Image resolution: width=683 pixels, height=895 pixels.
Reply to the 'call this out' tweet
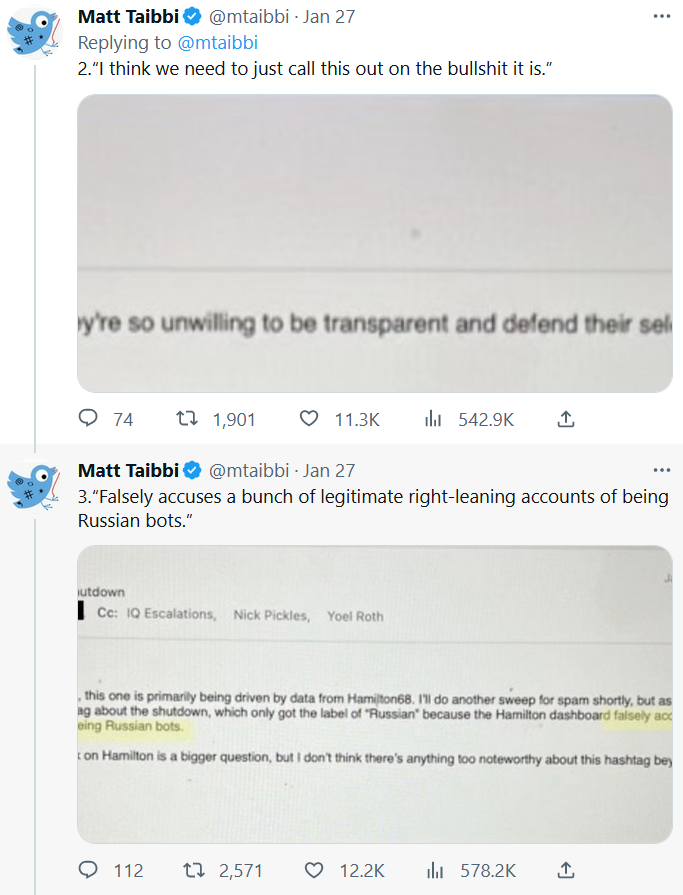coord(88,420)
